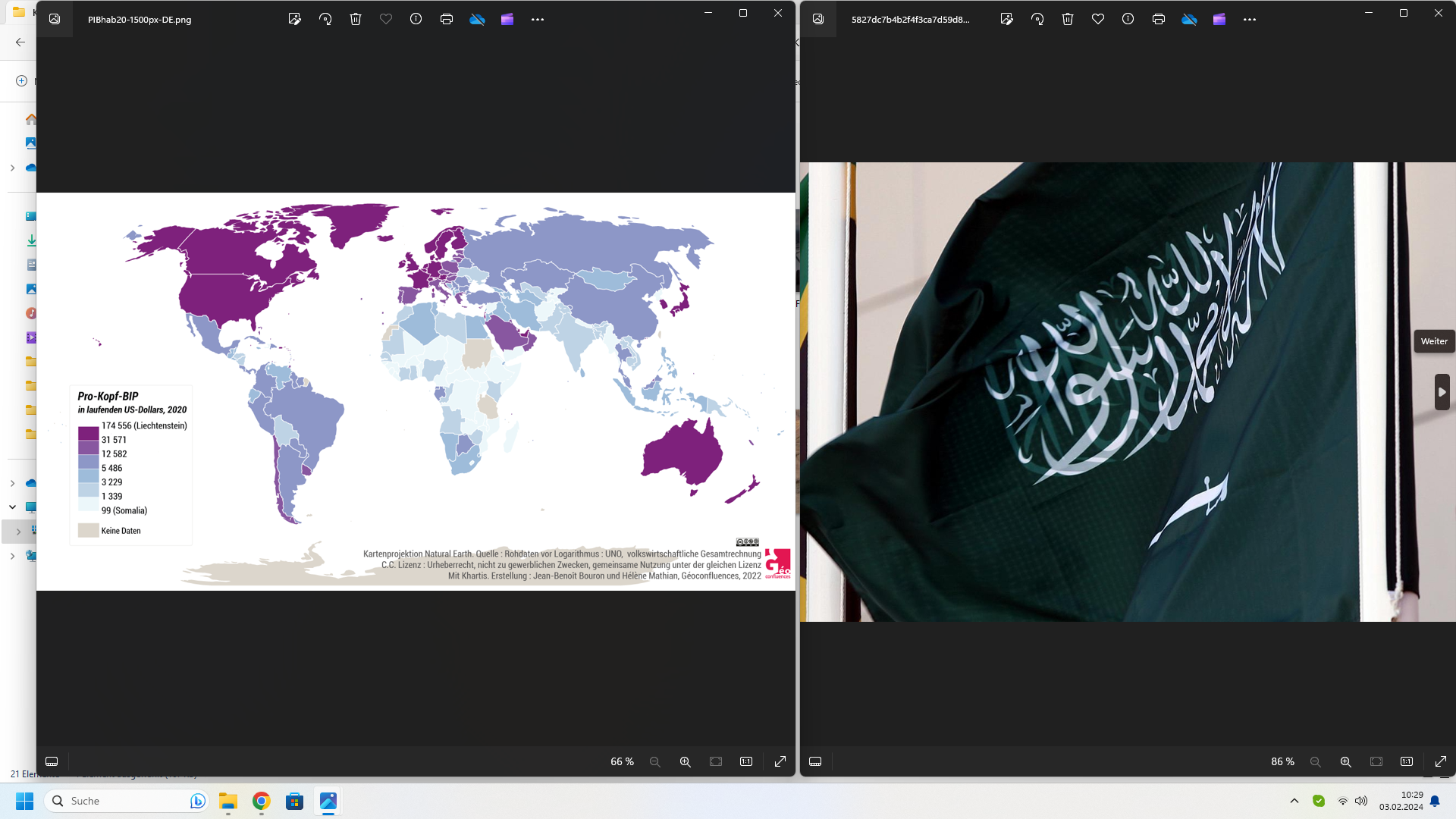
Task: Click the 86 % zoom level
Action: click(x=1282, y=761)
